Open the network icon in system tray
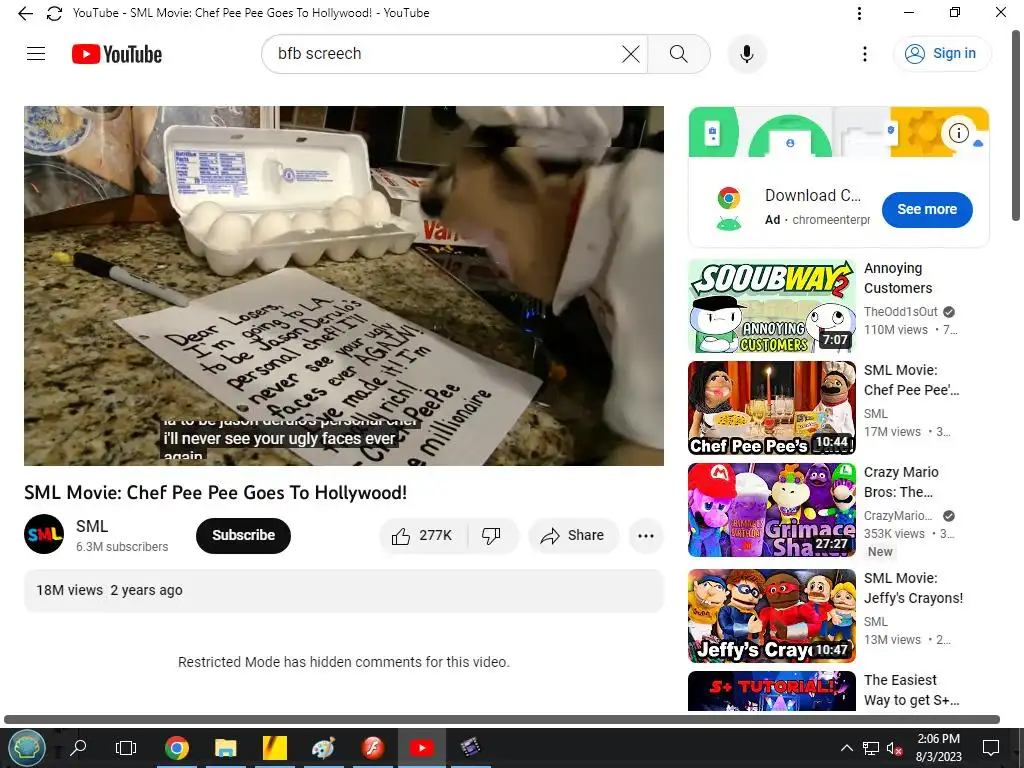The image size is (1024, 768). tap(871, 748)
